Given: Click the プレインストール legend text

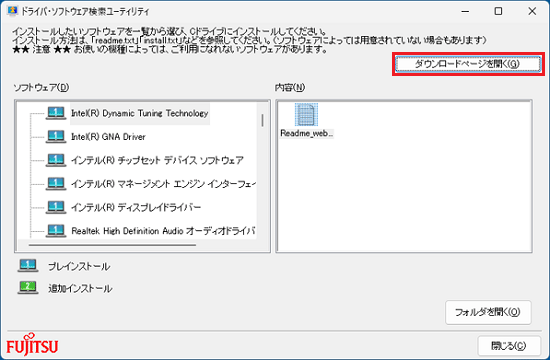Looking at the screenshot, I should [x=79, y=267].
